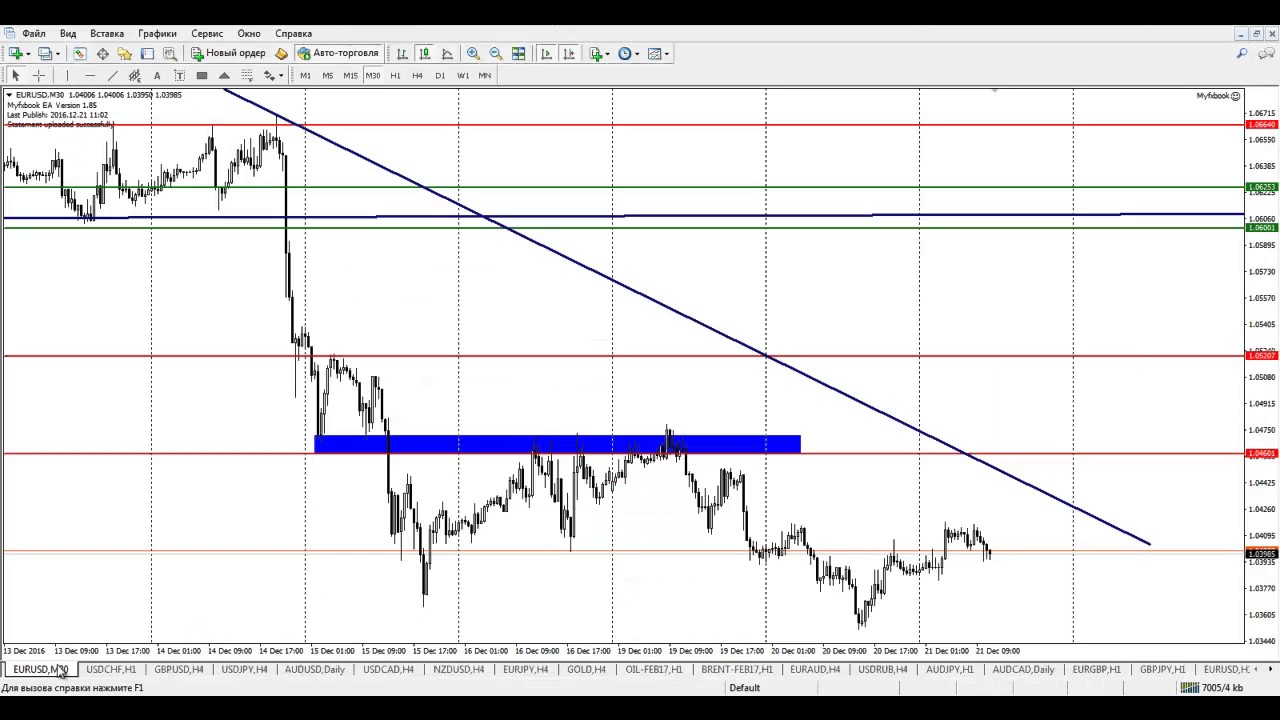The height and width of the screenshot is (720, 1280).
Task: Open the Indicators list icon
Action: click(x=594, y=53)
